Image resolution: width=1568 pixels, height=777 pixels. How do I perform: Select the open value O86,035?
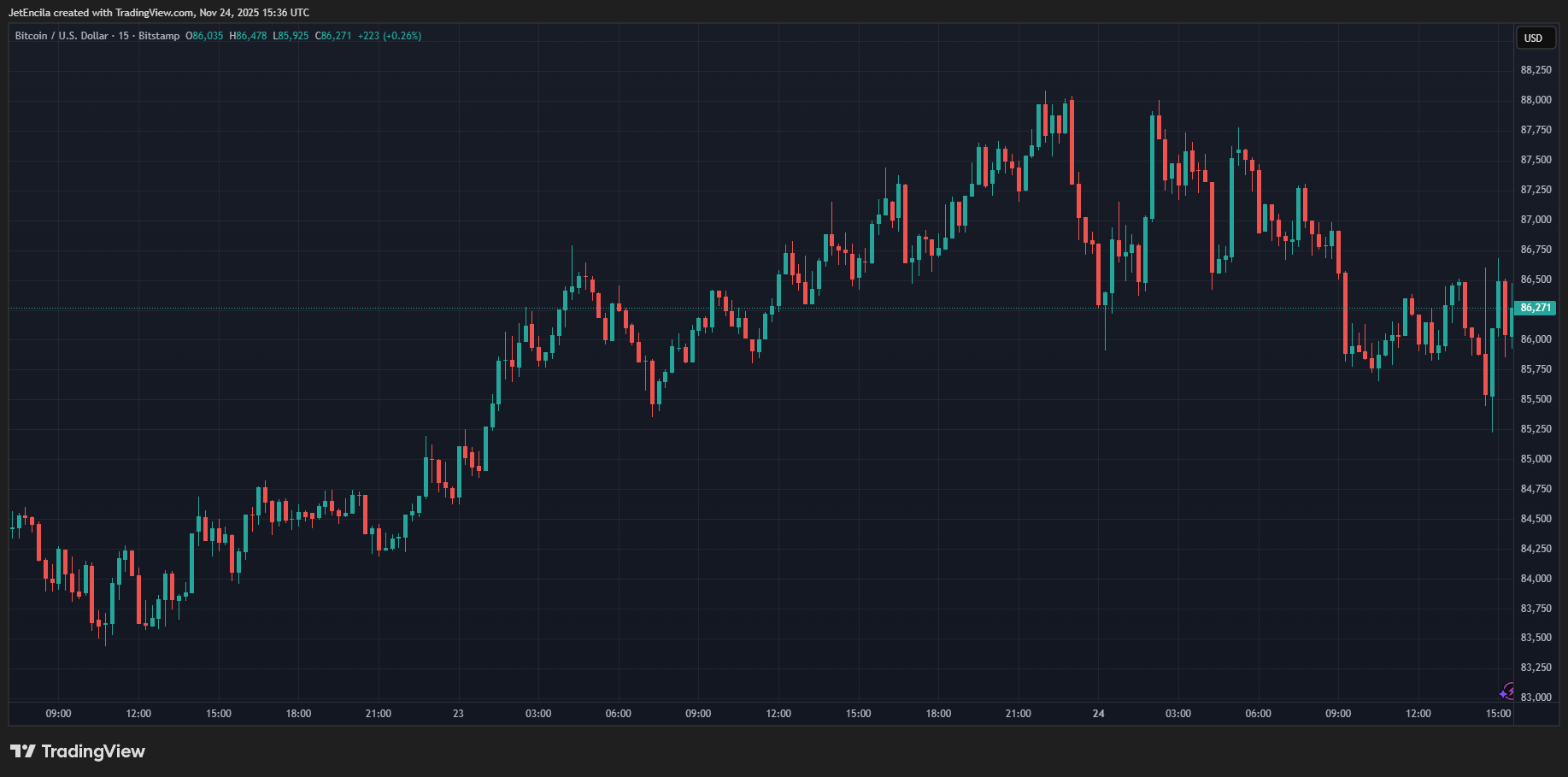point(204,36)
